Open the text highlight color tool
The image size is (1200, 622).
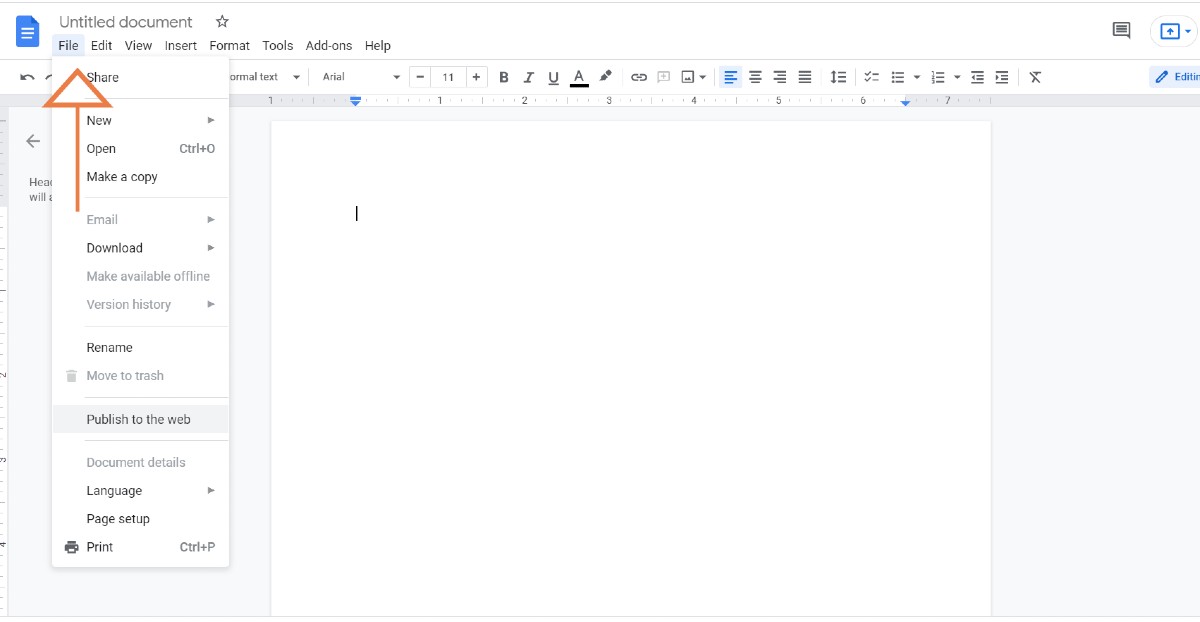point(605,76)
